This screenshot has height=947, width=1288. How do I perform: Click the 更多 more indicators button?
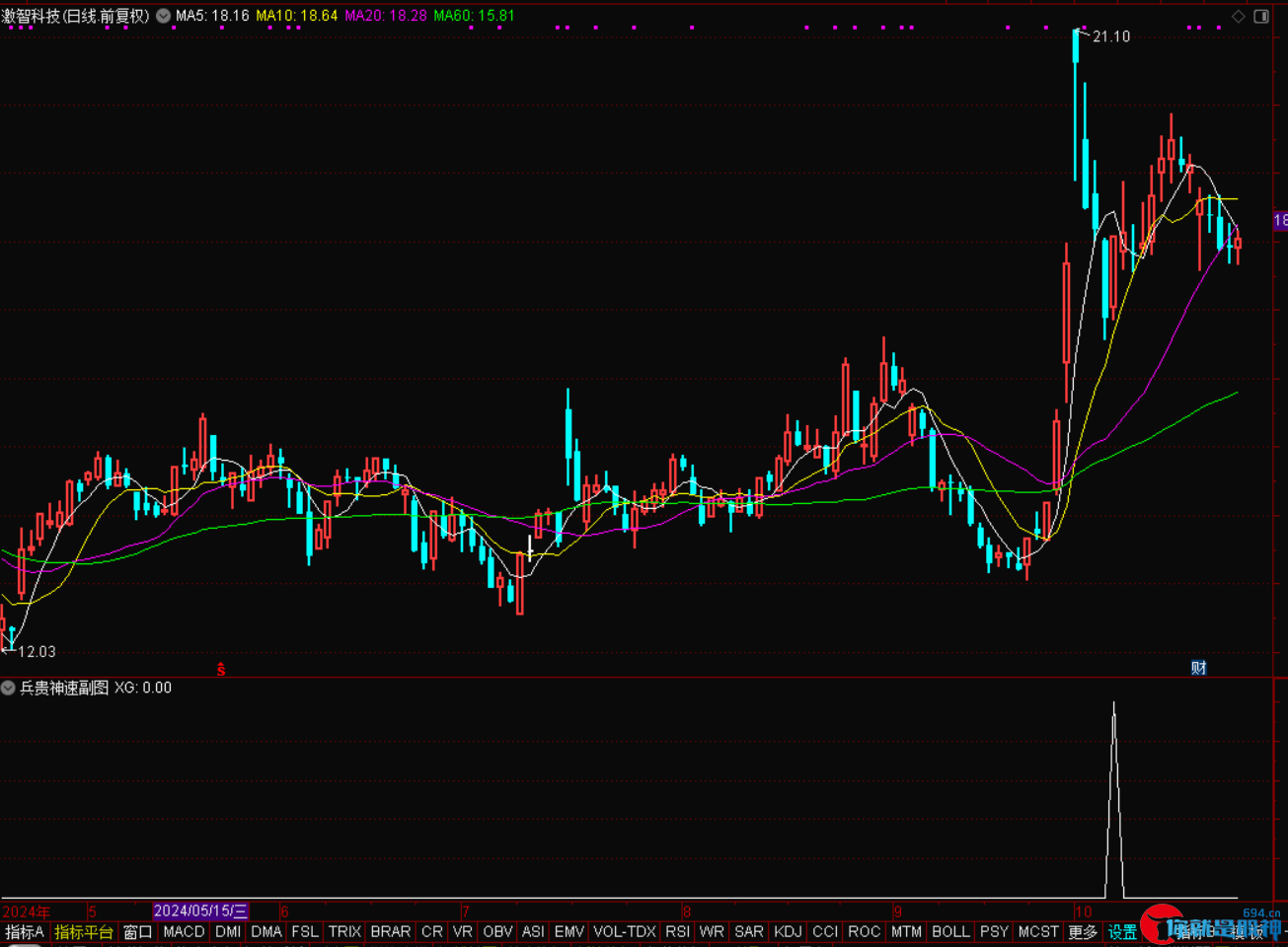click(x=1083, y=931)
